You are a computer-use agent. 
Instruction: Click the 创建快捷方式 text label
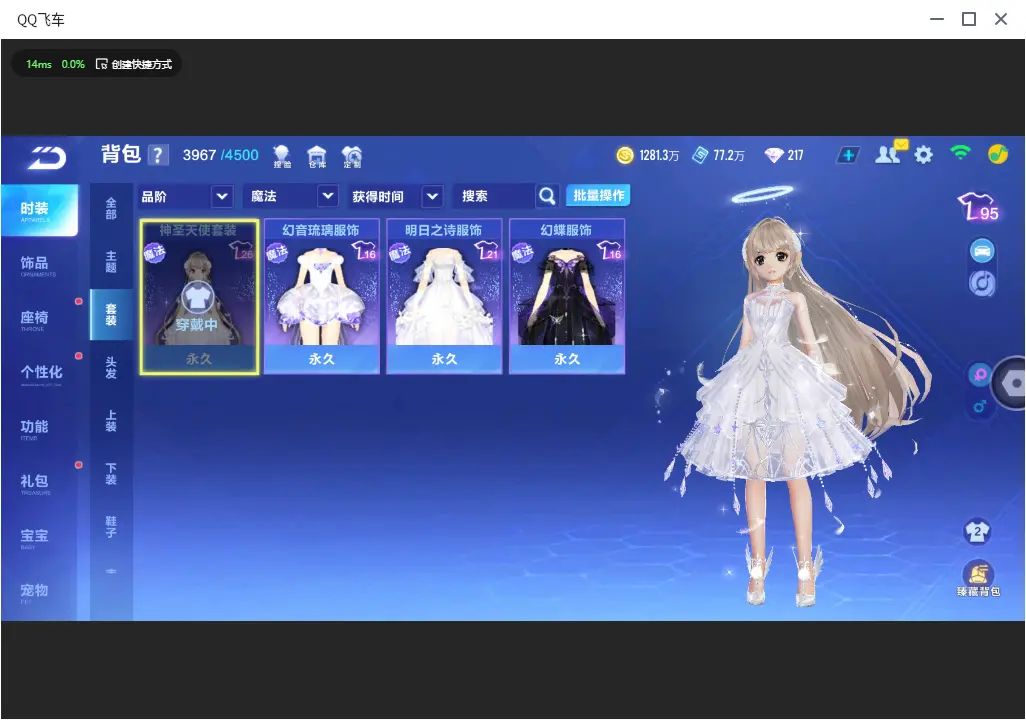click(x=141, y=64)
